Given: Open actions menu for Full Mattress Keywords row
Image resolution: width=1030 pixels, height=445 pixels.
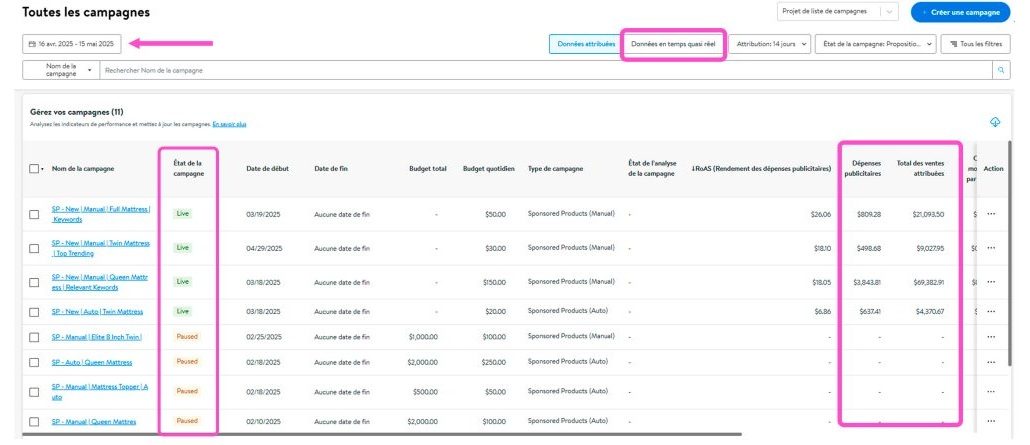Looking at the screenshot, I should point(991,214).
